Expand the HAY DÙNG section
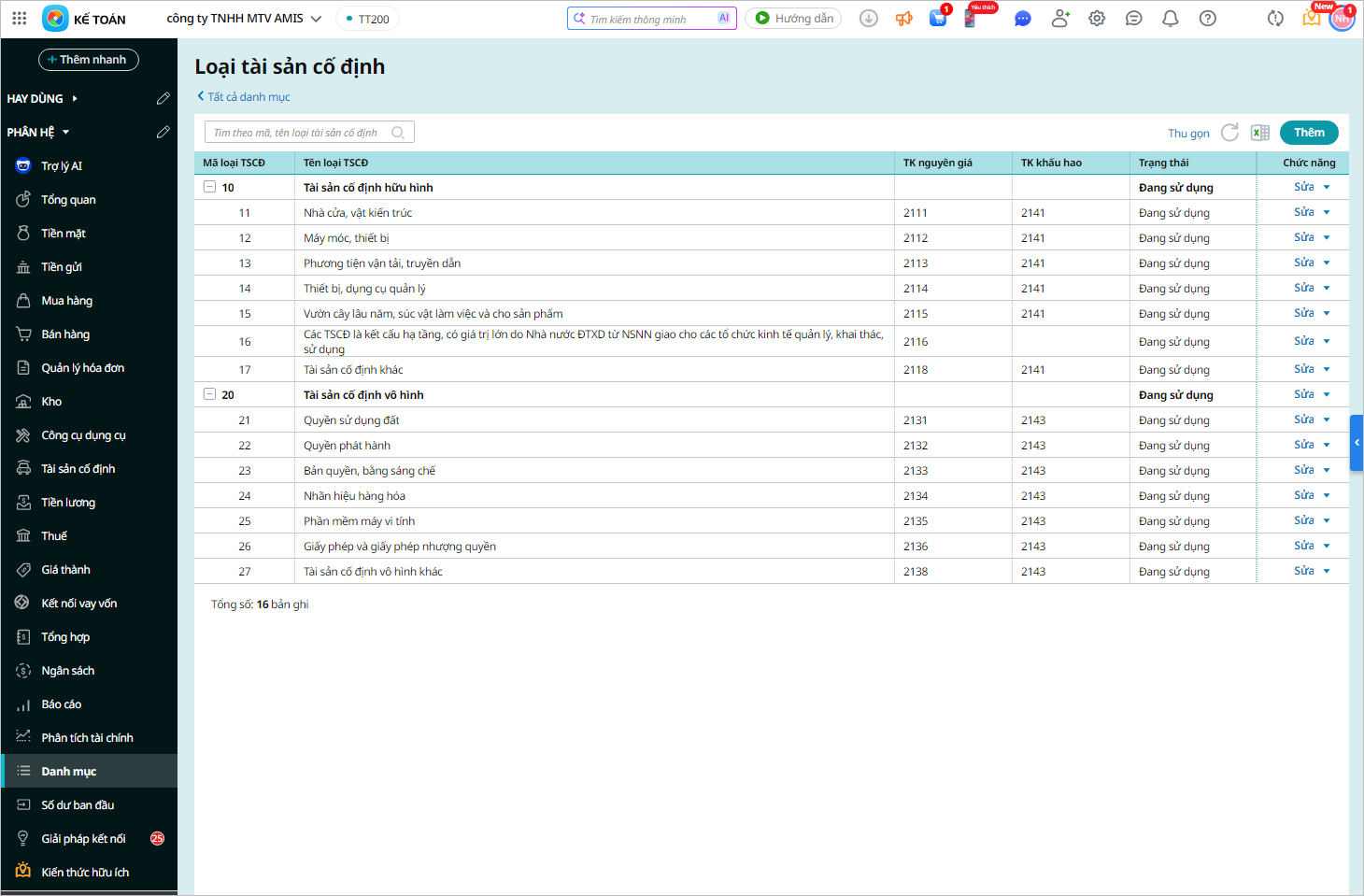 coord(75,99)
